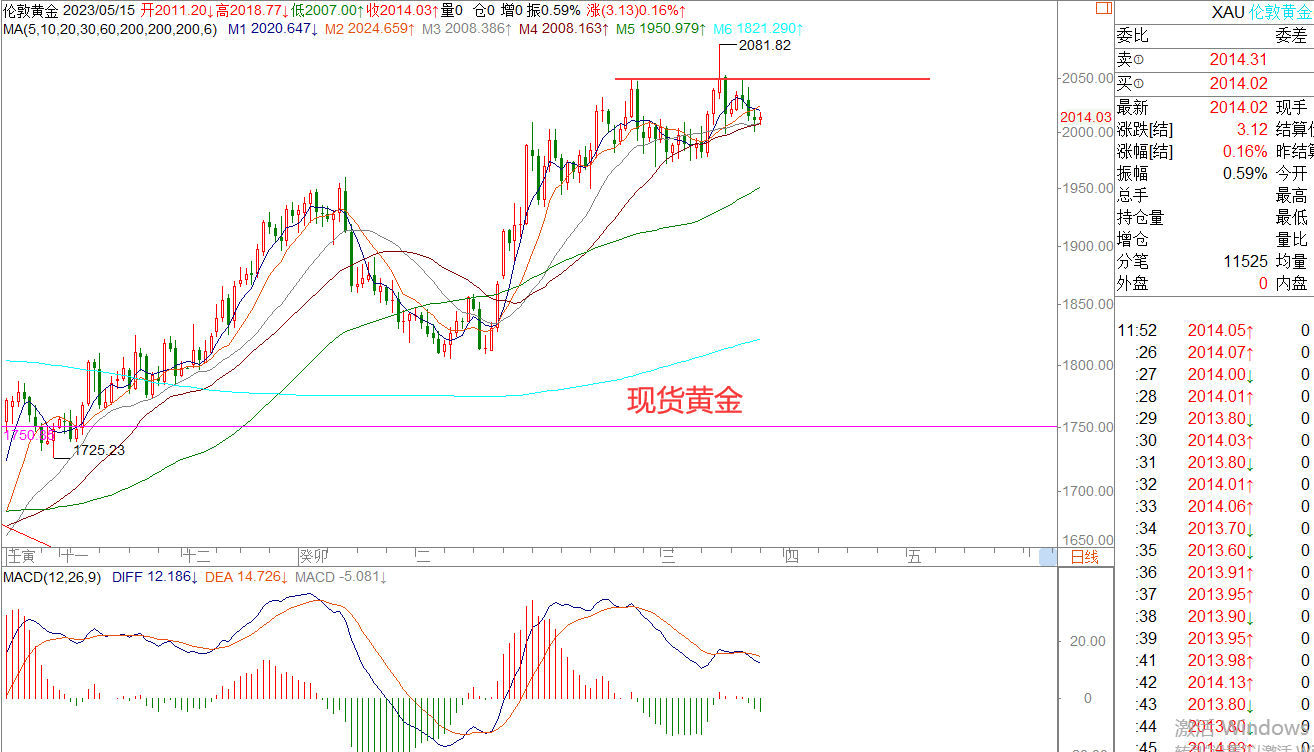Select the magenta 1750 horizontal line
The image size is (1314, 752).
528,427
